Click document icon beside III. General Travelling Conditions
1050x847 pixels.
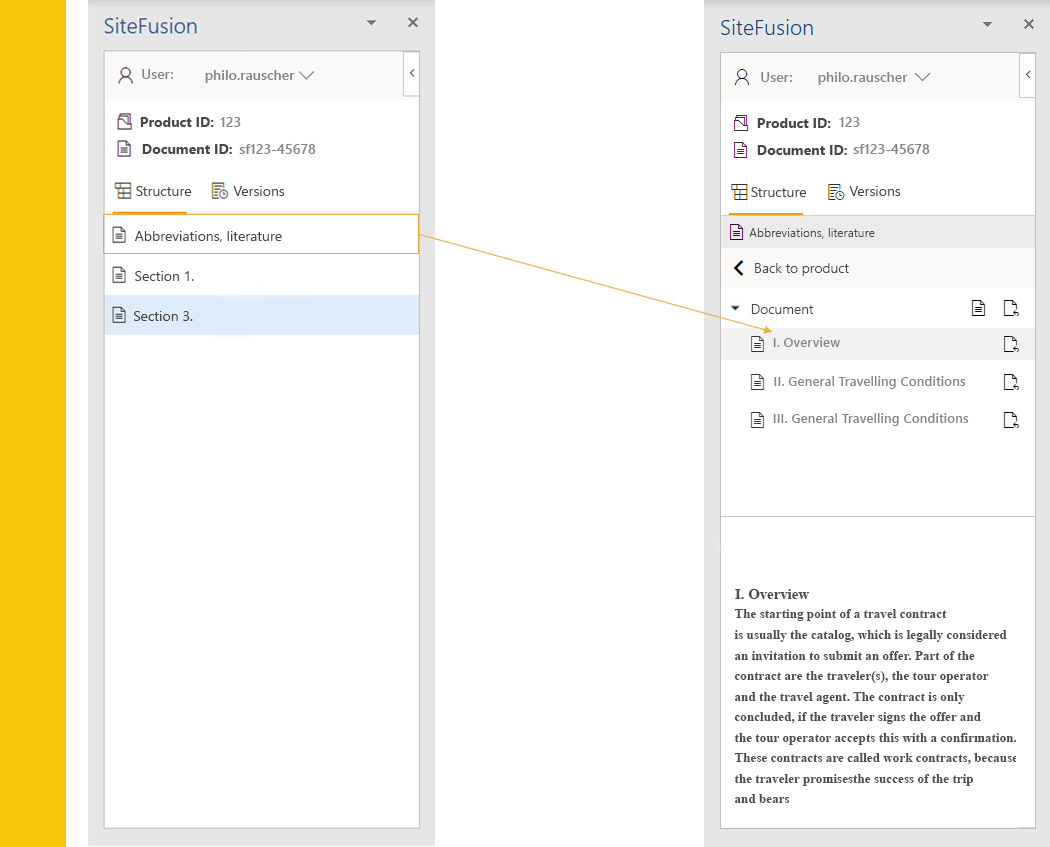(757, 420)
